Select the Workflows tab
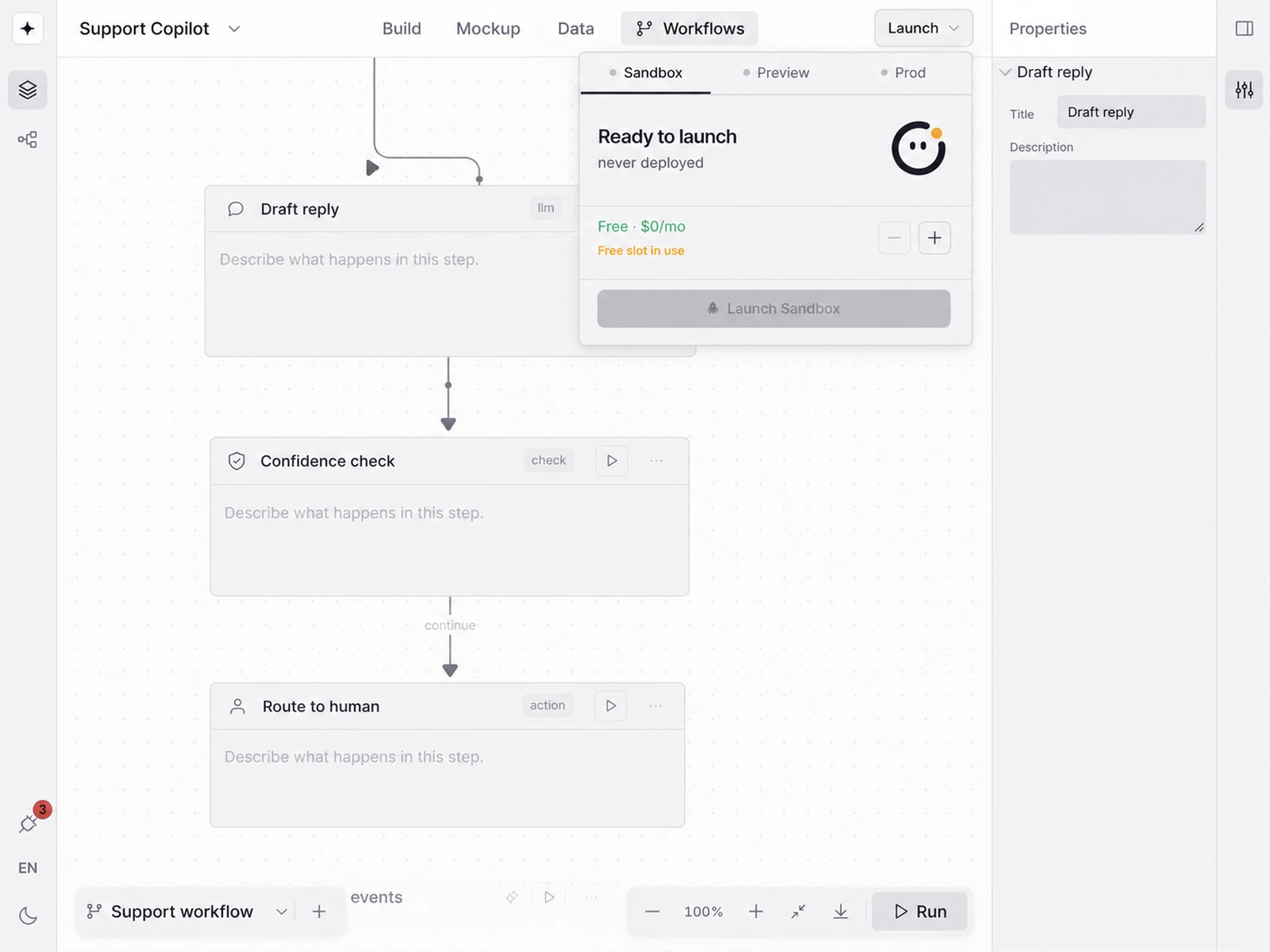 tap(689, 29)
